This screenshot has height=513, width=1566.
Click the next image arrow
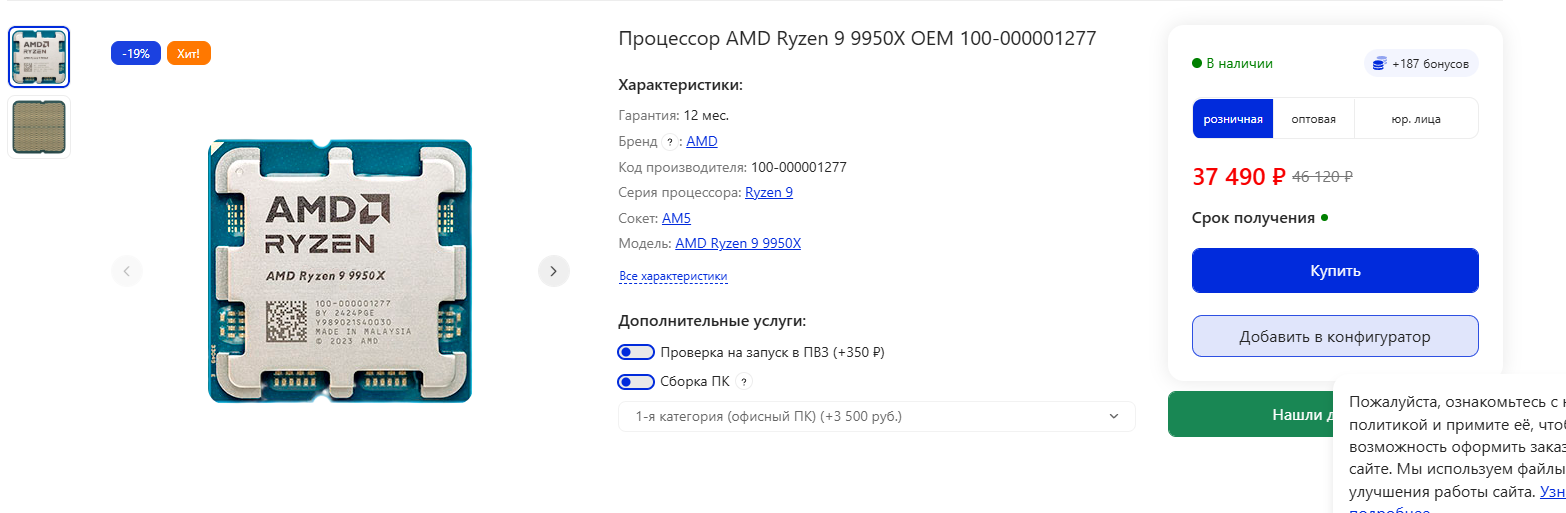click(x=553, y=270)
